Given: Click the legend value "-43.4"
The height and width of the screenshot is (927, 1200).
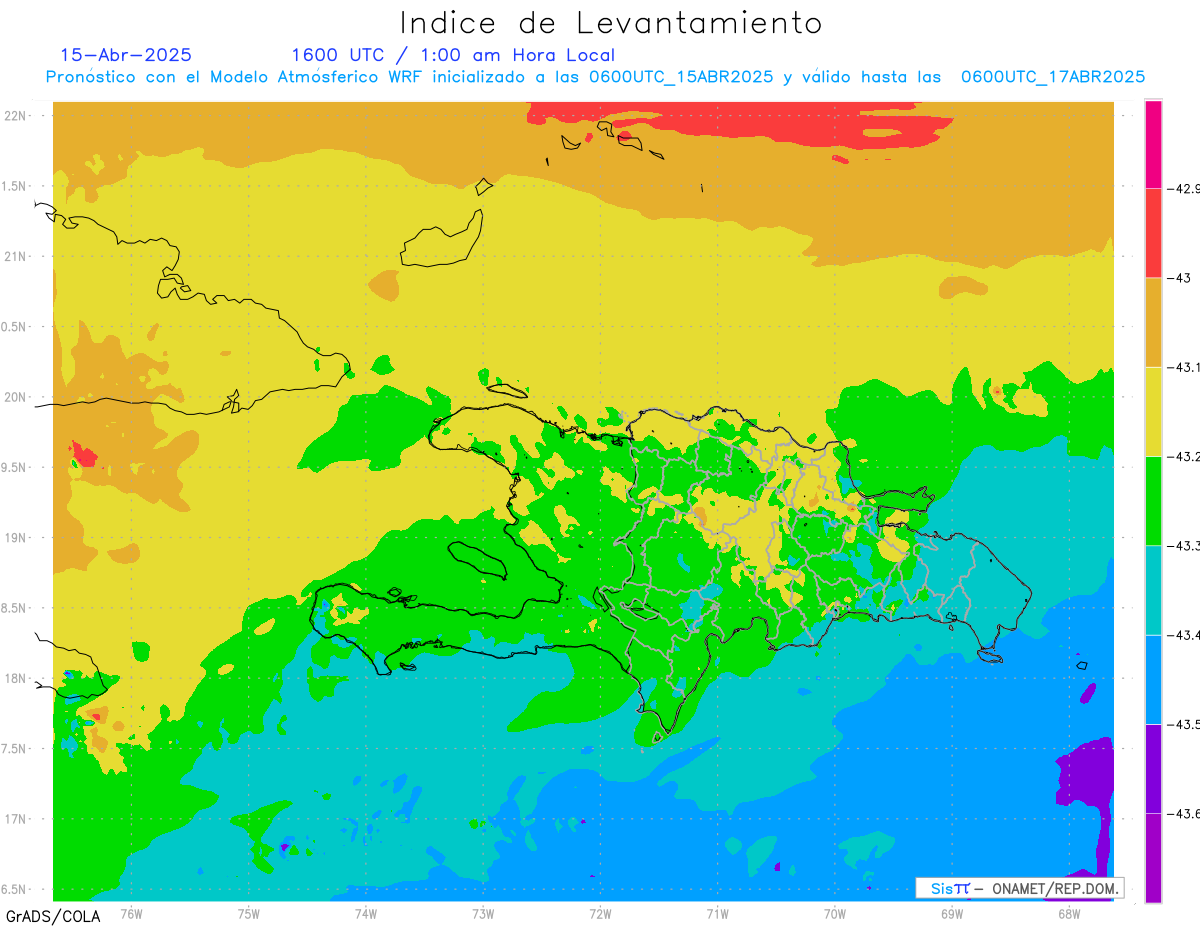Looking at the screenshot, I should 1184,635.
